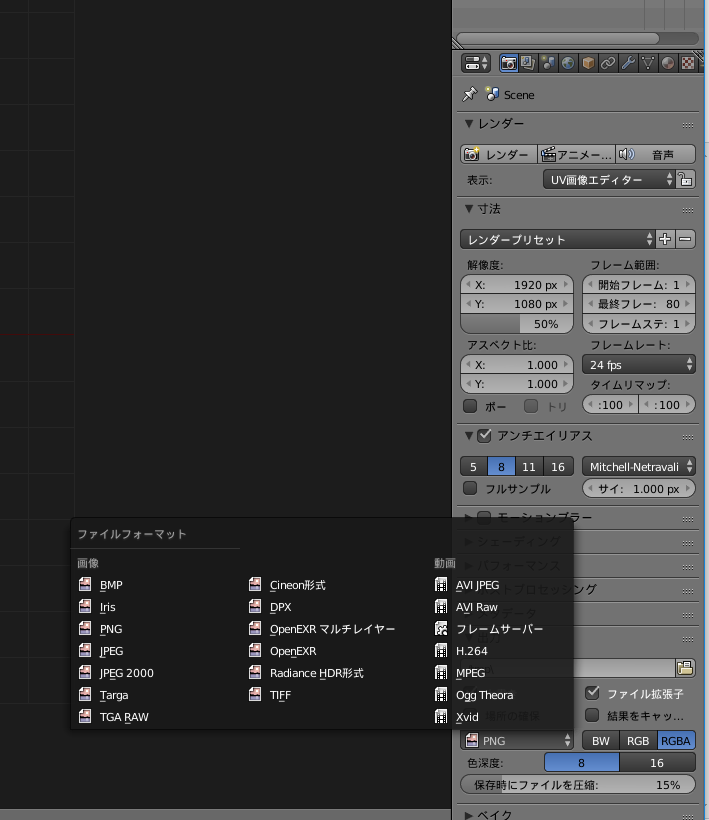Open the PNG file format dropdown

517,741
